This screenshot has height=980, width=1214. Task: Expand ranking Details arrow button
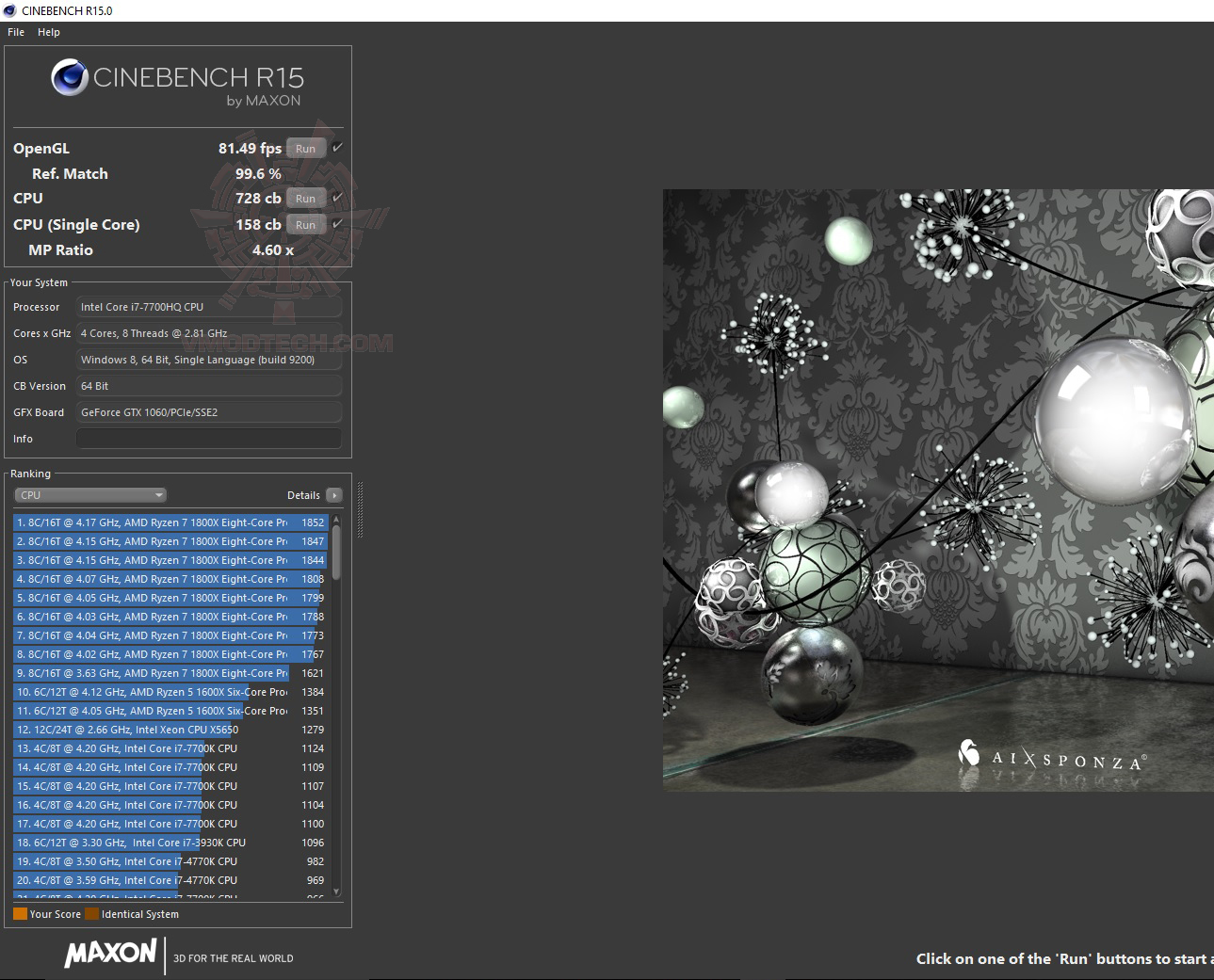334,495
